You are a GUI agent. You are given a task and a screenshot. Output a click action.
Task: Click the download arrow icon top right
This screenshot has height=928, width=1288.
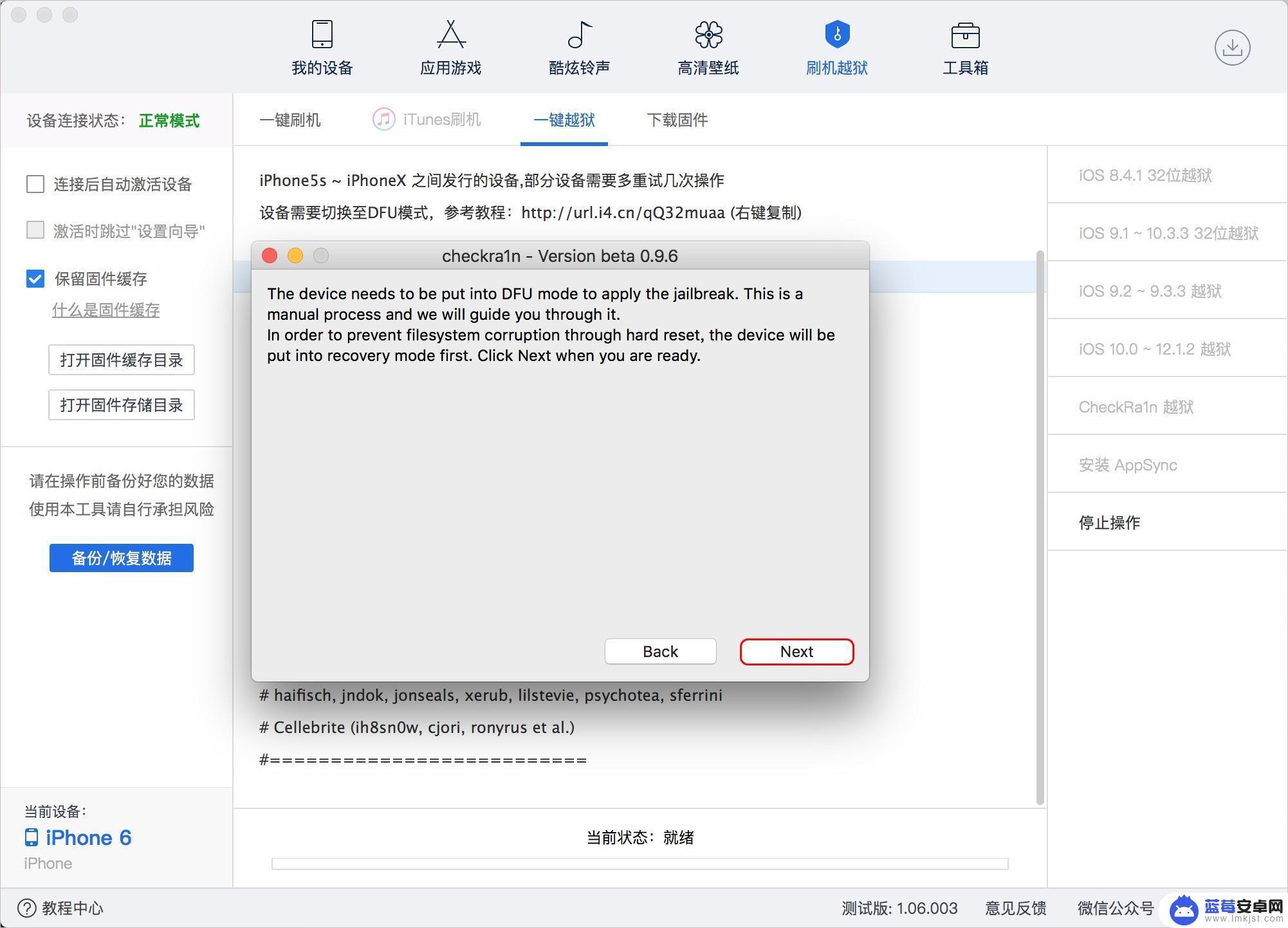[1232, 47]
